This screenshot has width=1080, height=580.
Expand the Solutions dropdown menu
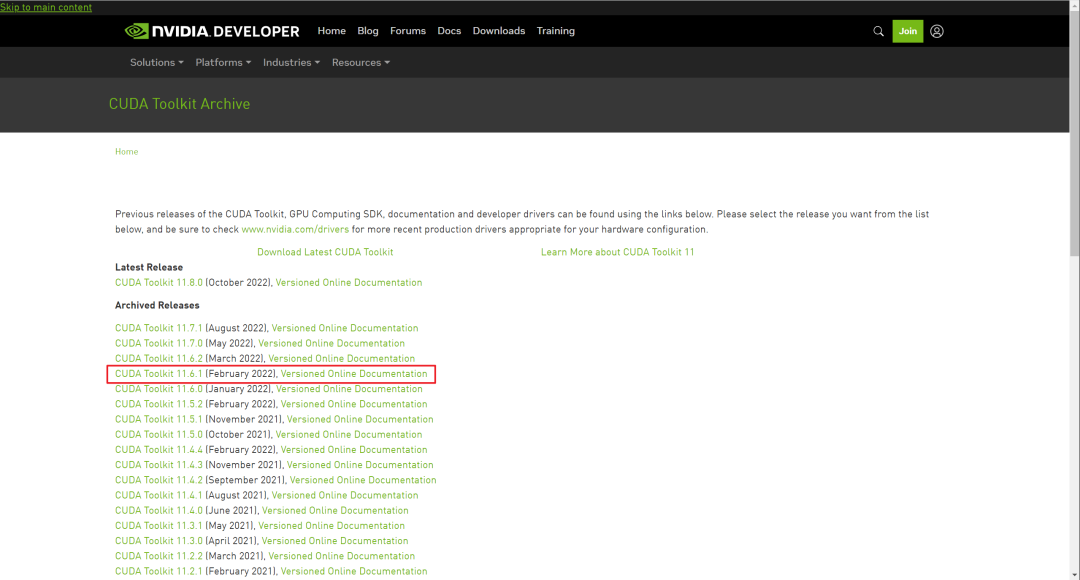[x=157, y=63]
